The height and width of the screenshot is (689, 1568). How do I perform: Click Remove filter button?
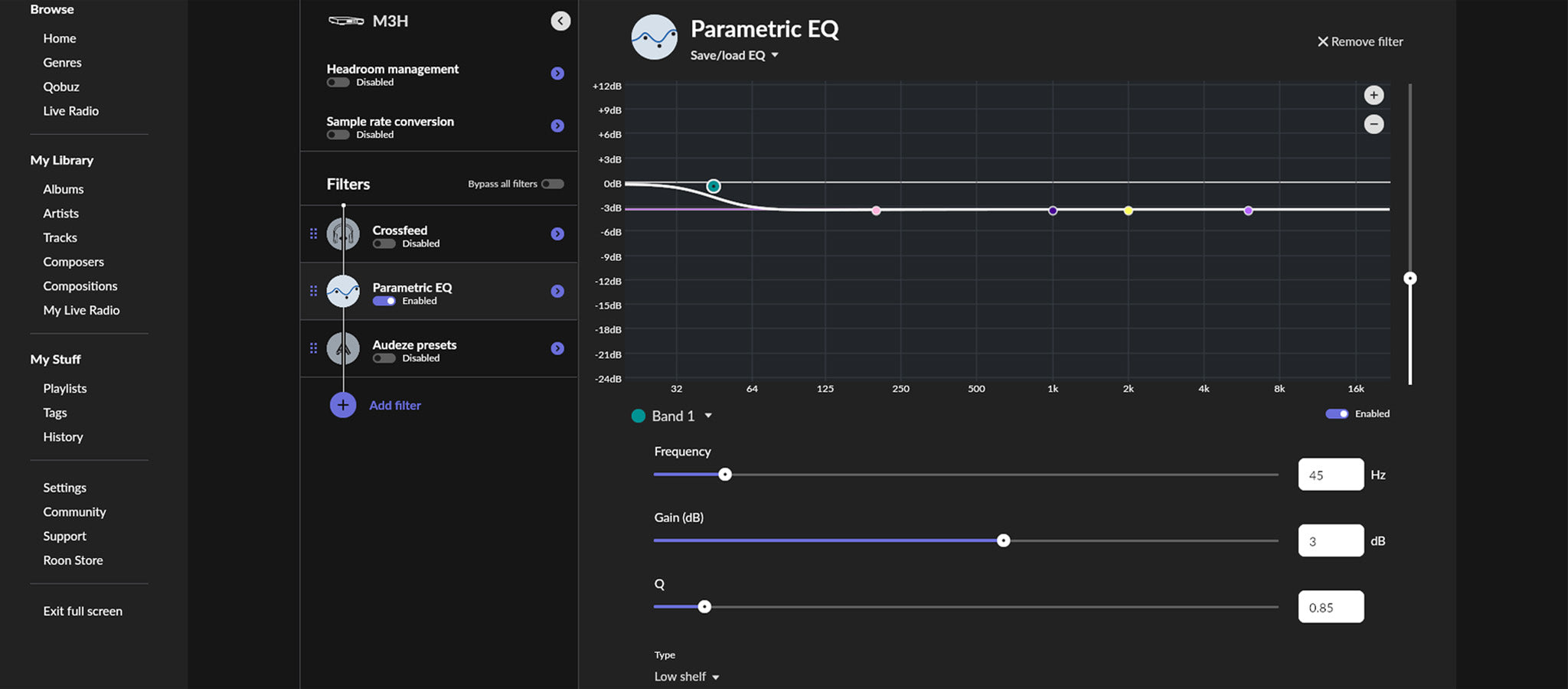[1360, 41]
